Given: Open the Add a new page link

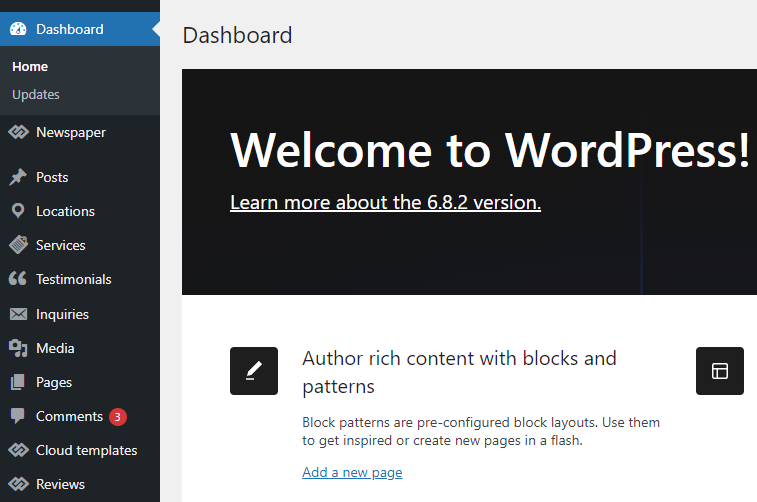Looking at the screenshot, I should (352, 472).
